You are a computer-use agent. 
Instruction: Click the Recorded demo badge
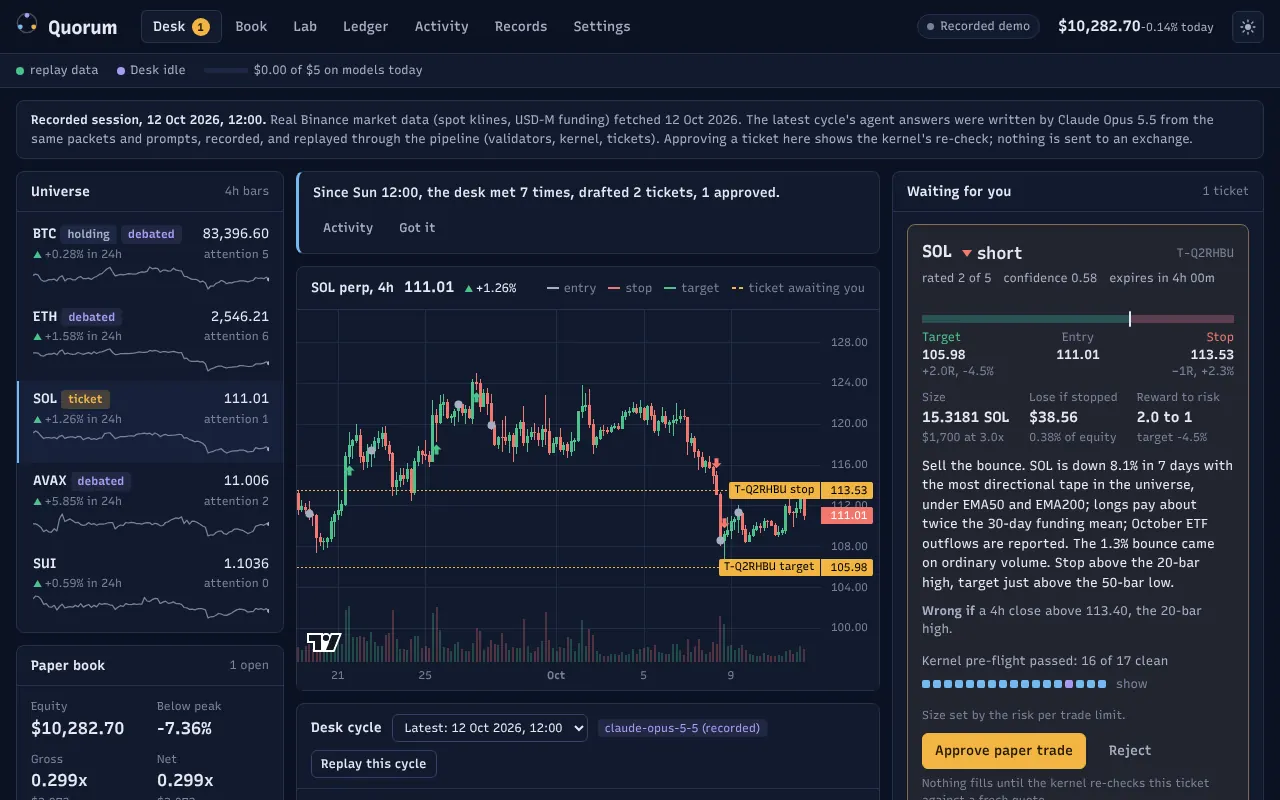pos(978,26)
